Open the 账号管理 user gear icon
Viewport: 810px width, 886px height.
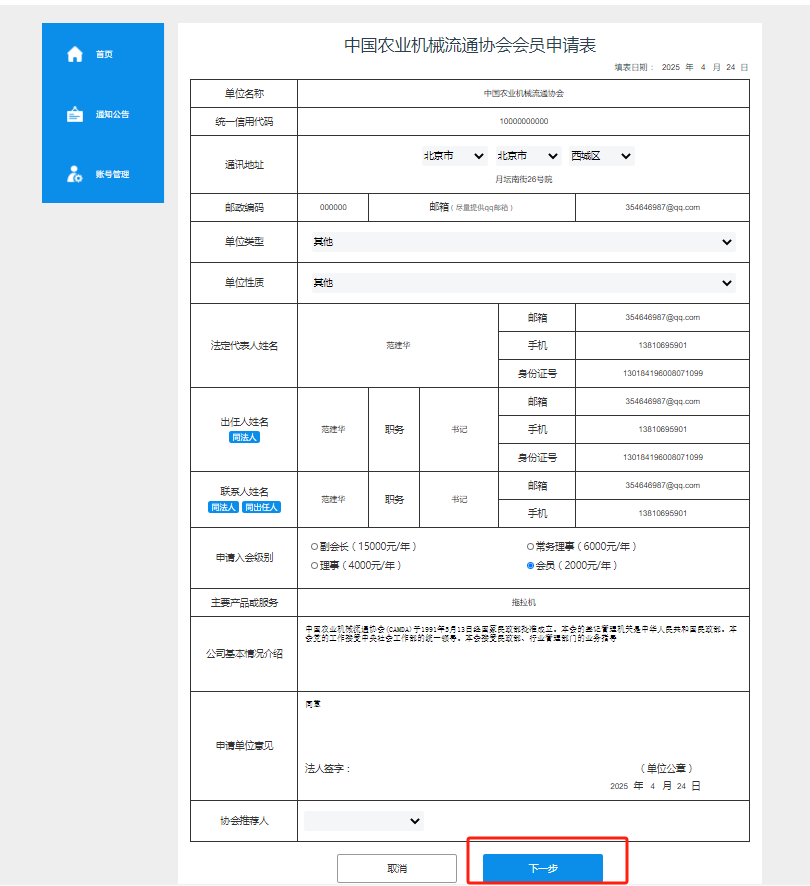pyautogui.click(x=75, y=174)
